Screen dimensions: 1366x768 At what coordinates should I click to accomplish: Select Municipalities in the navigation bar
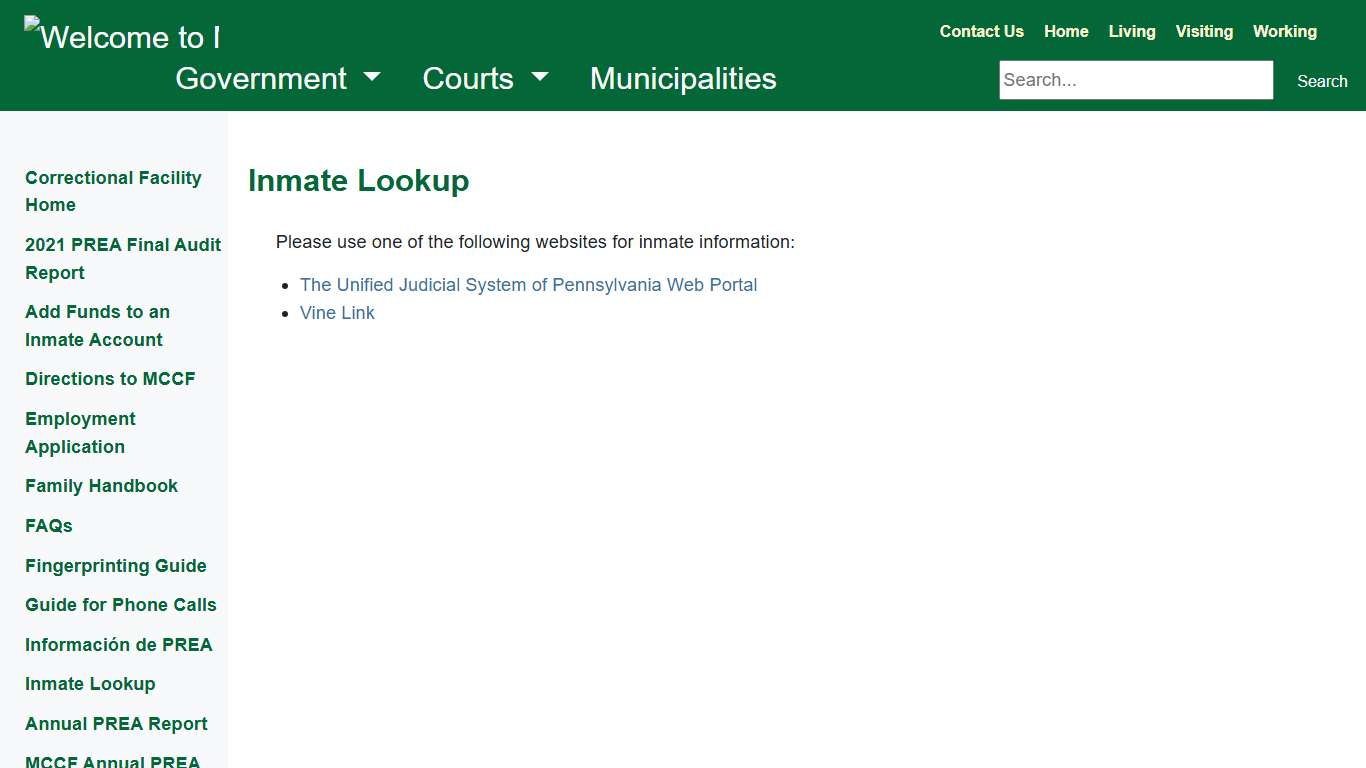(x=683, y=78)
